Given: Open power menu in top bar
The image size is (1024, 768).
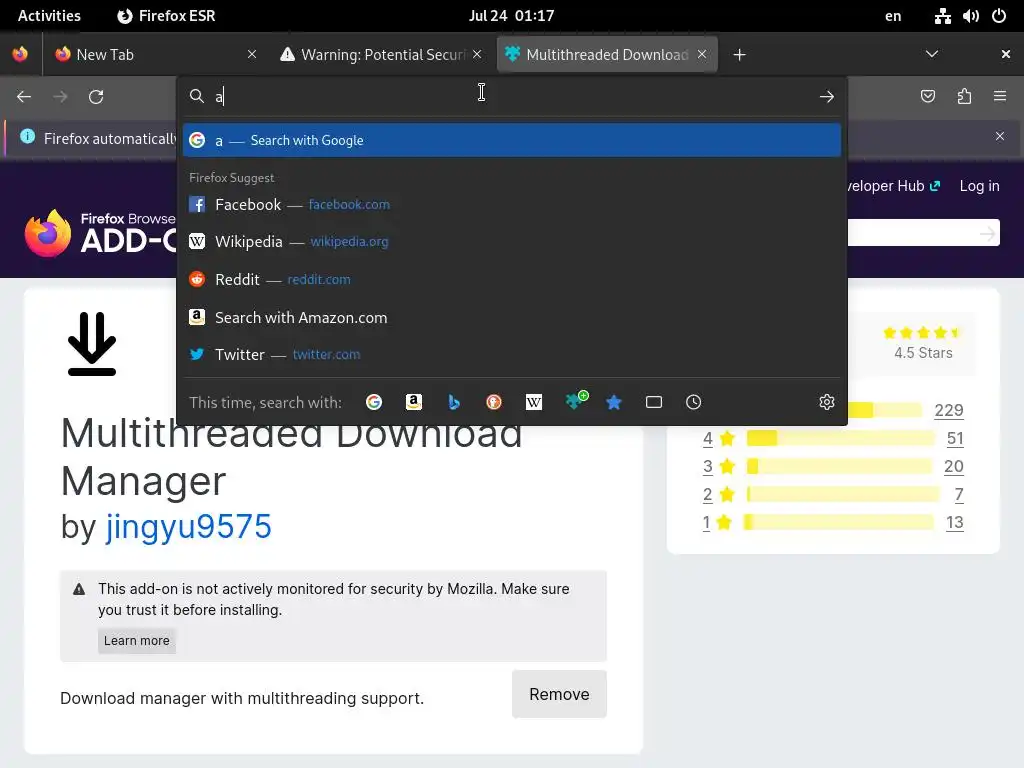Looking at the screenshot, I should (999, 16).
